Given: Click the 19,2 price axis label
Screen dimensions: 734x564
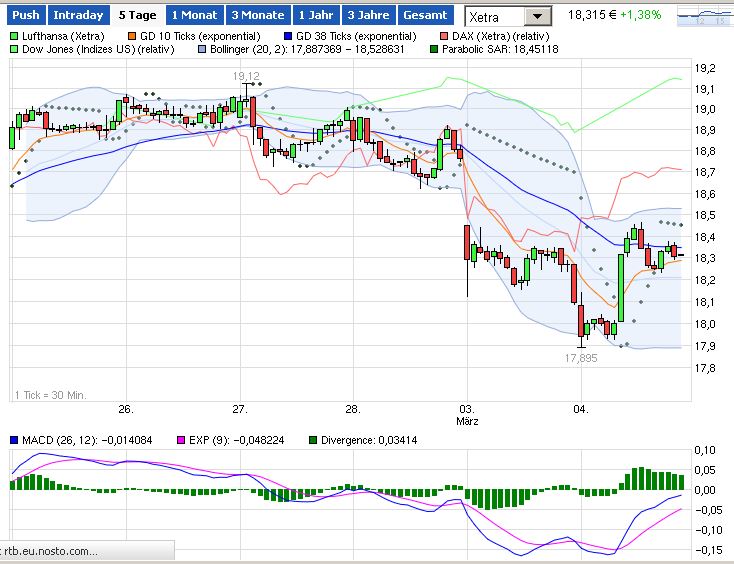Looking at the screenshot, I should [705, 68].
